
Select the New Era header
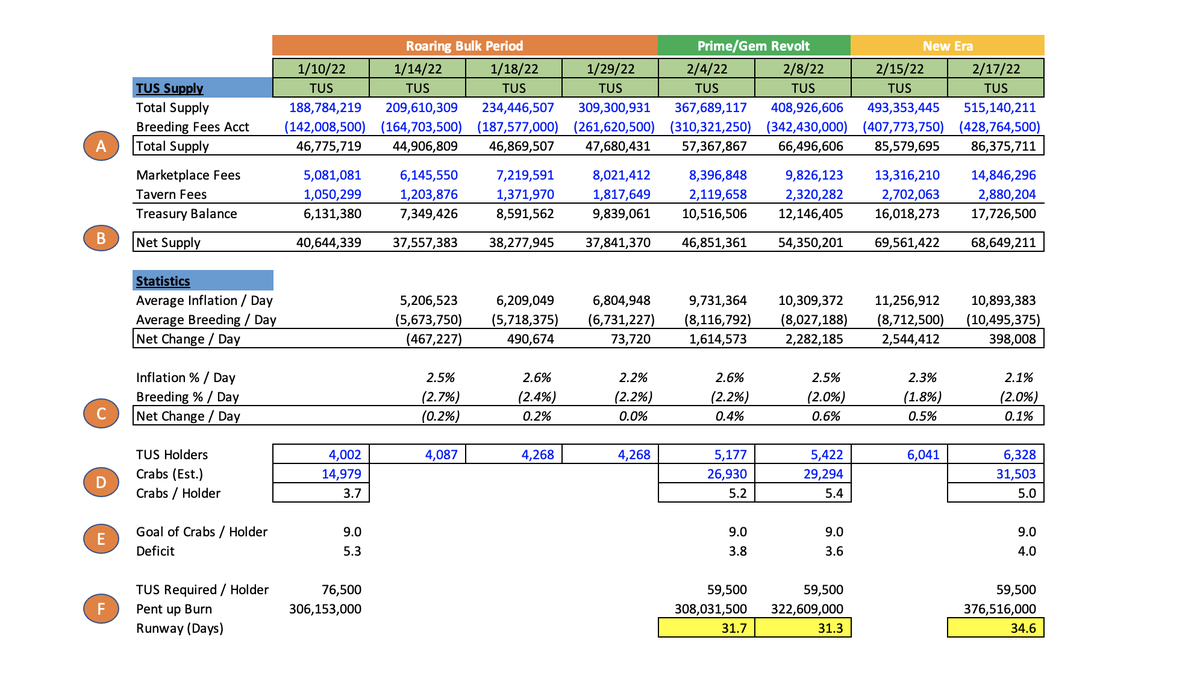948,46
